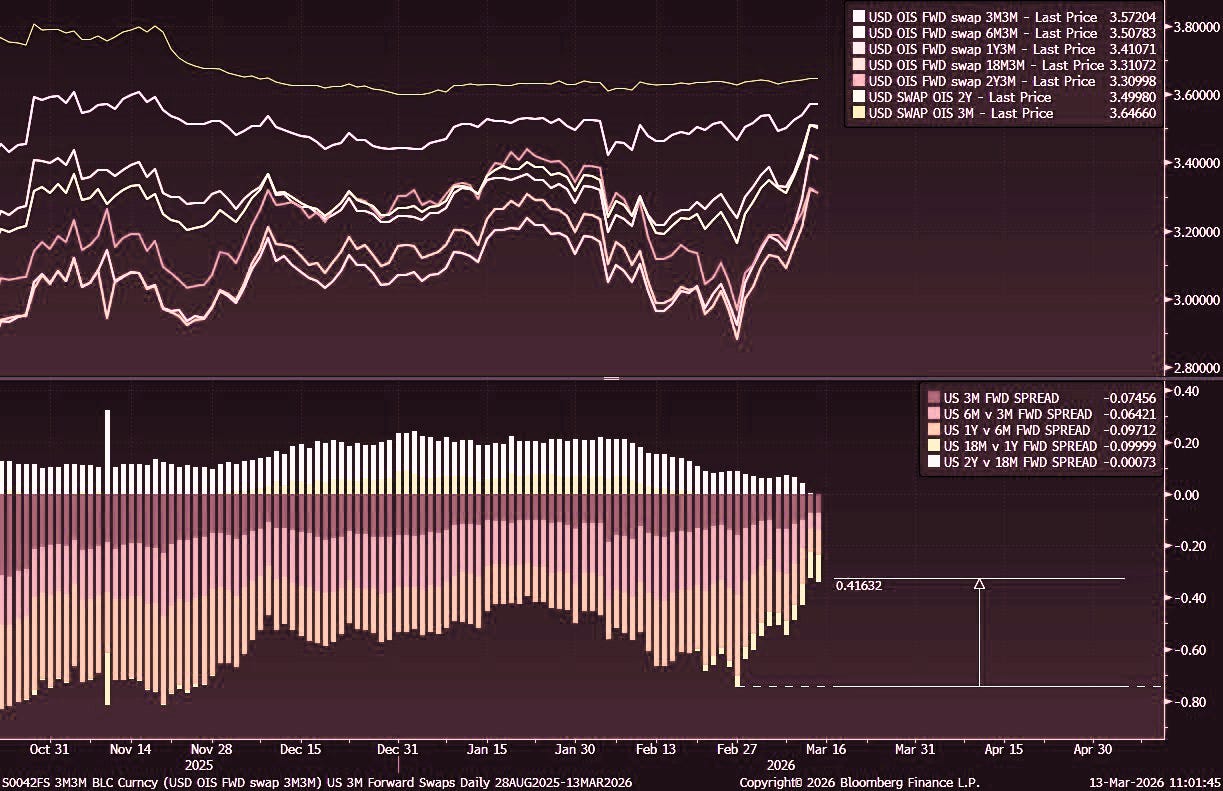Click swatch beside US 2Y v 18M FWD SPREAD
Screen dimensions: 1223x791
coord(934,461)
